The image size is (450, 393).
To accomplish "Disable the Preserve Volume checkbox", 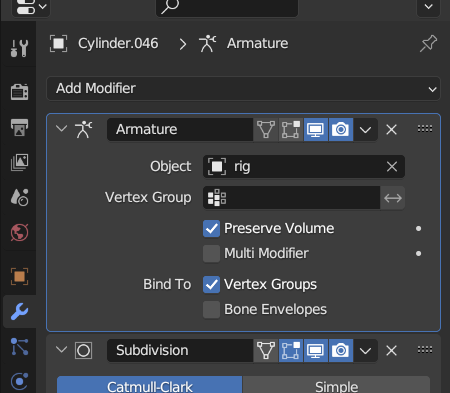I will click(211, 229).
